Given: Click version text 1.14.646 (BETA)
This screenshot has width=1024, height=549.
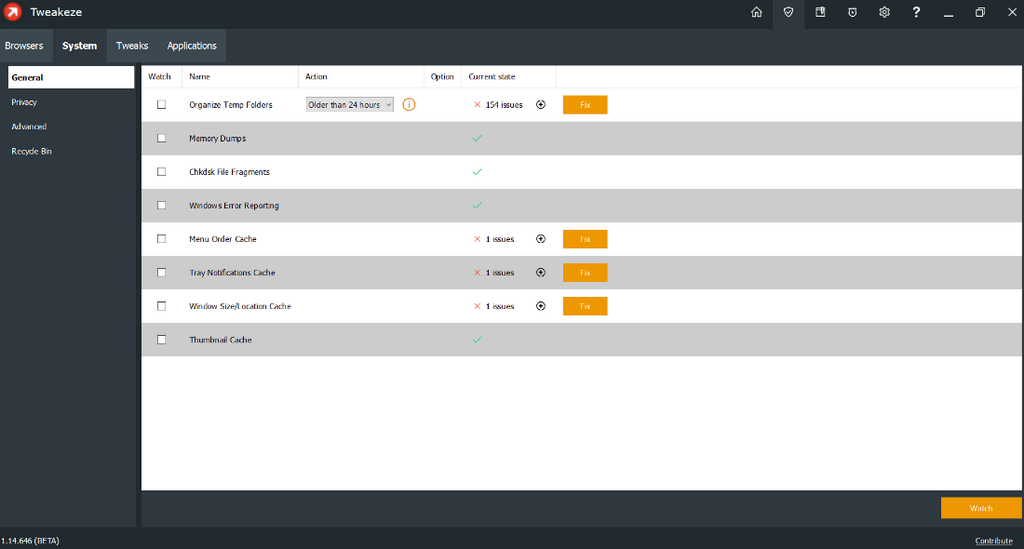Looking at the screenshot, I should point(30,541).
